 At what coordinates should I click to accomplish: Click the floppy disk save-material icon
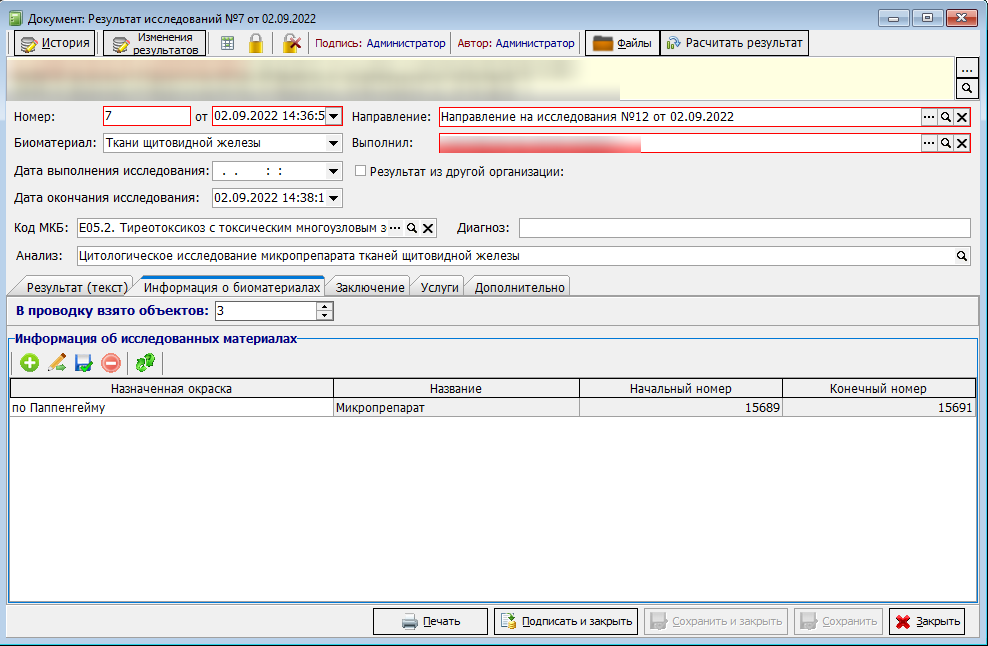click(83, 364)
